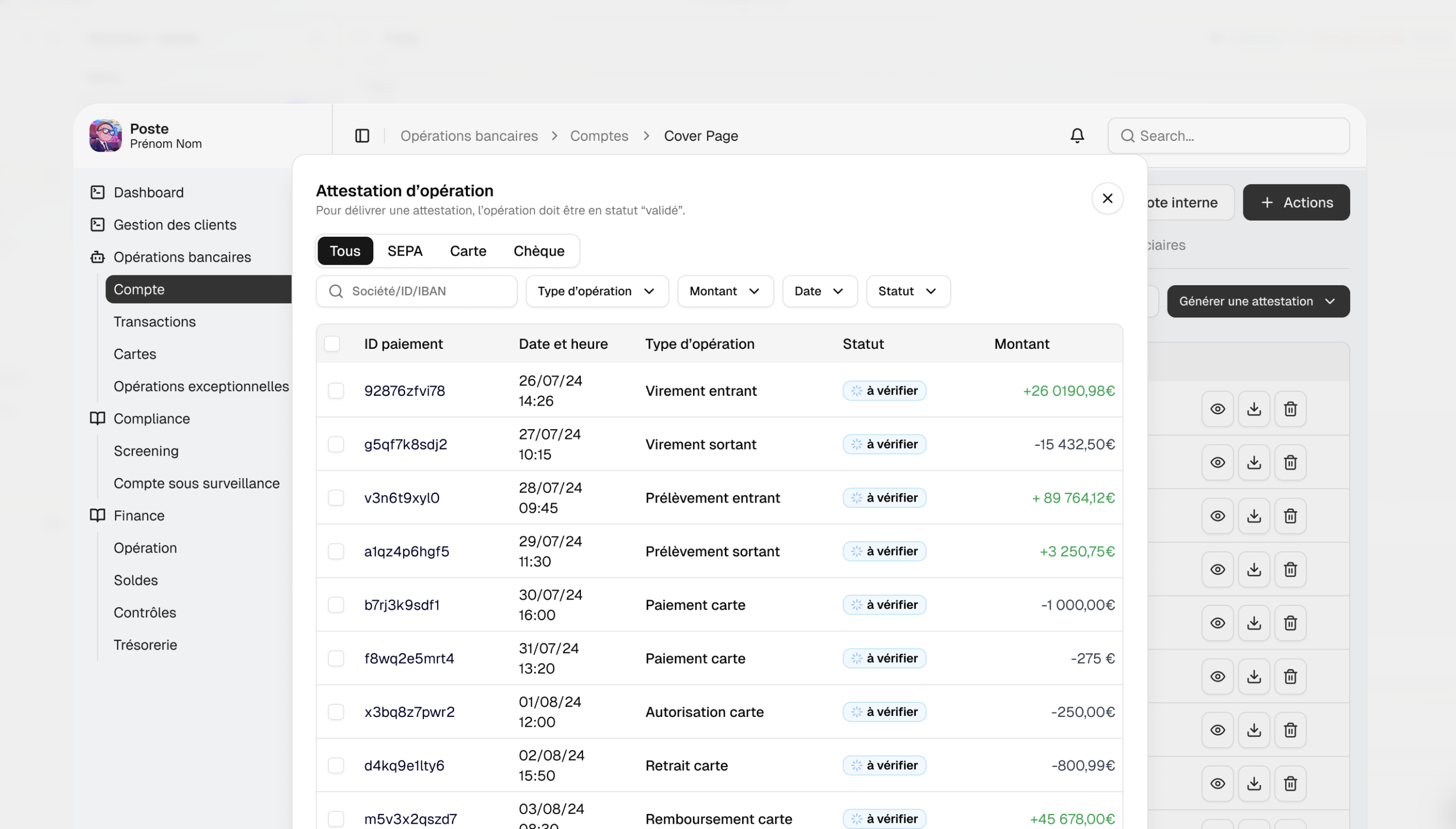Viewport: 1456px width, 829px height.
Task: Click the trash icon in the fifth row
Action: point(1290,623)
